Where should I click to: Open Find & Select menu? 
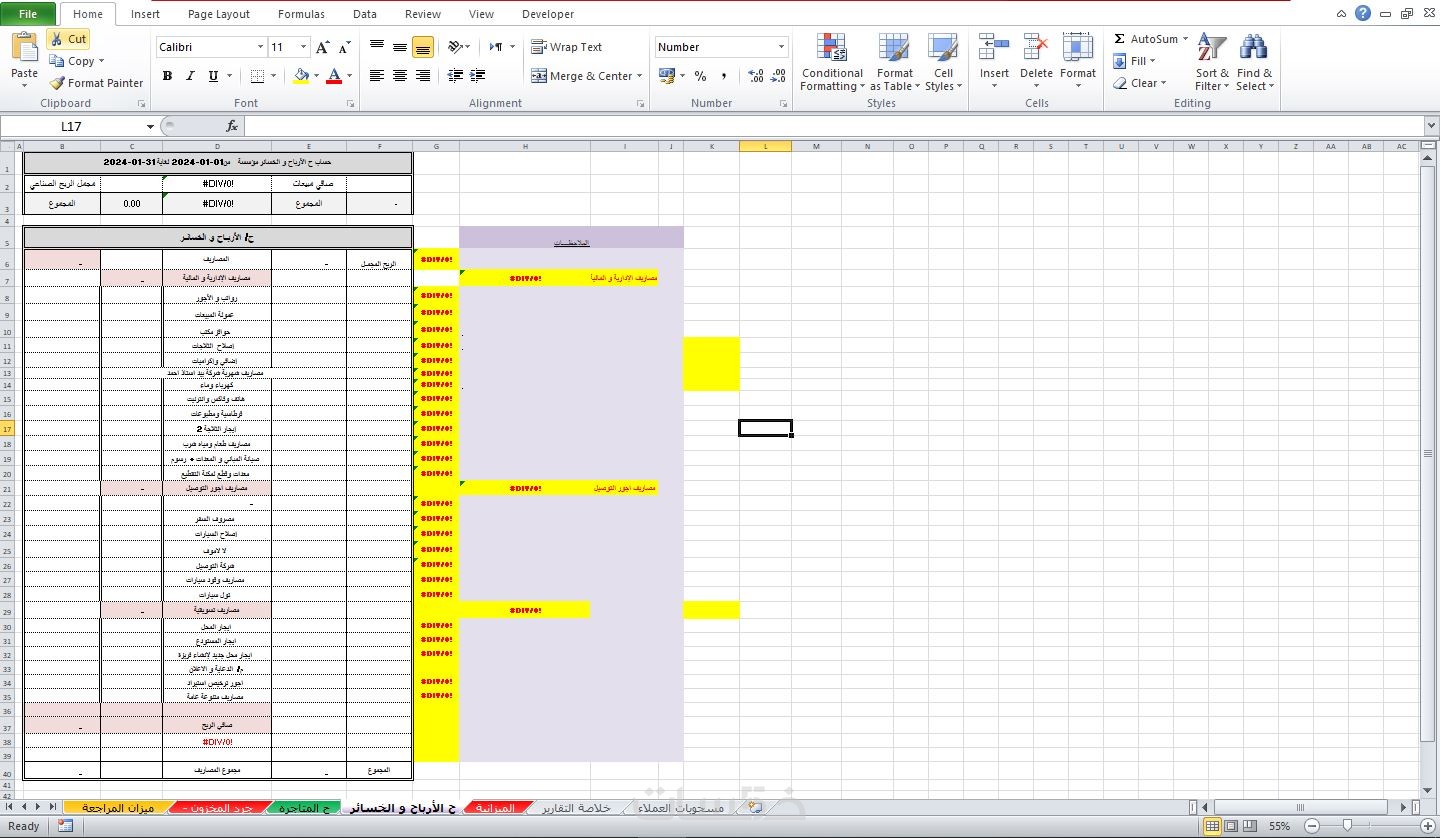point(1254,62)
